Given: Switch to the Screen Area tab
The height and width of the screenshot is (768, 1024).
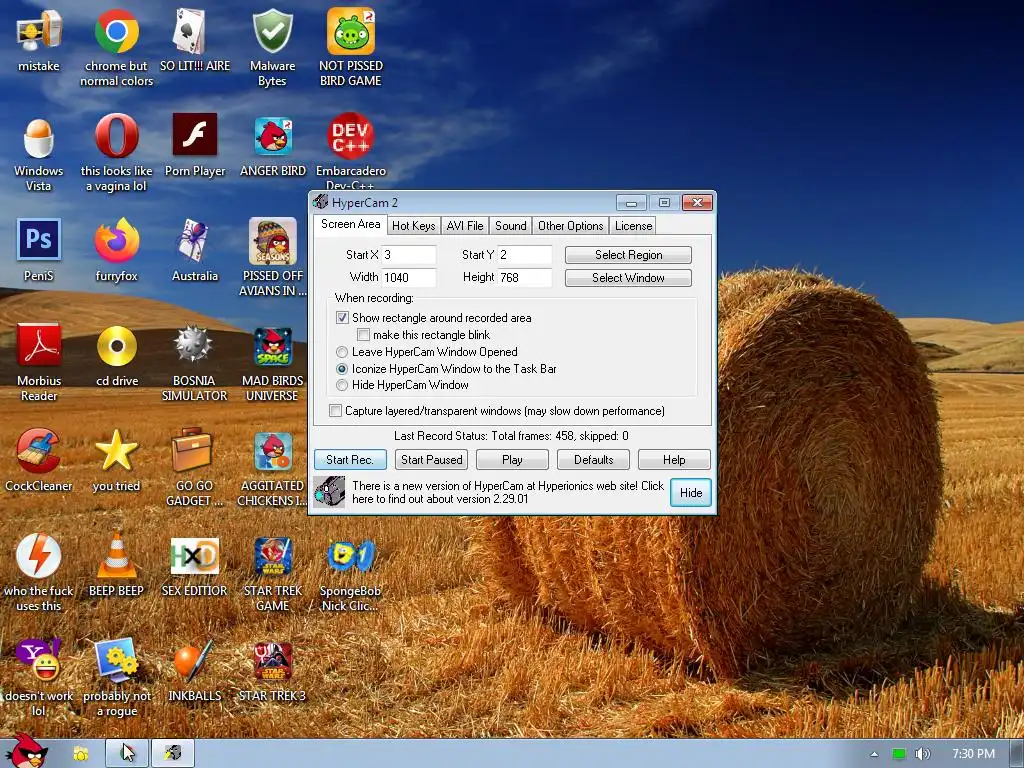Looking at the screenshot, I should coord(351,224).
